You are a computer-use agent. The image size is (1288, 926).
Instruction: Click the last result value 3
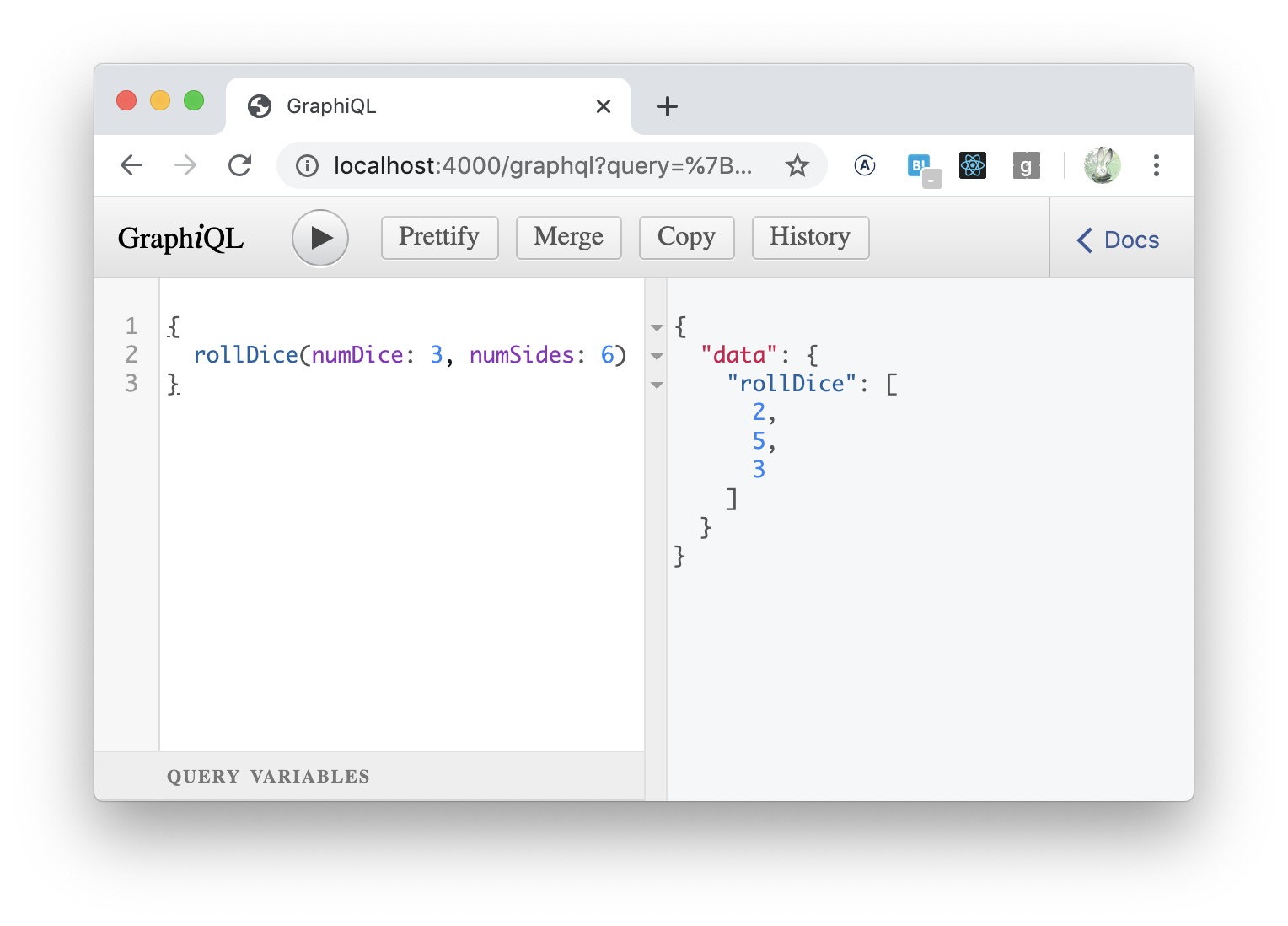(x=759, y=469)
